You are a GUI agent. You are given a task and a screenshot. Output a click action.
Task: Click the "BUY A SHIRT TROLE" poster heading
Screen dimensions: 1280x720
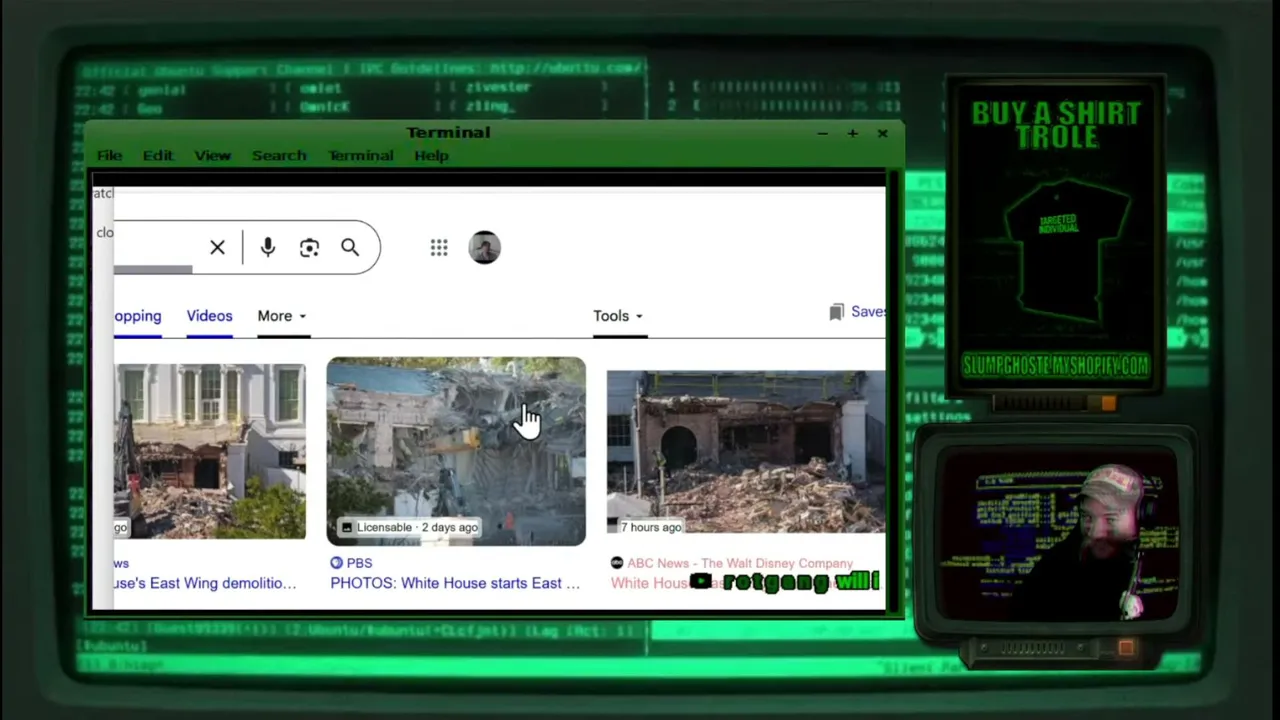coord(1056,125)
